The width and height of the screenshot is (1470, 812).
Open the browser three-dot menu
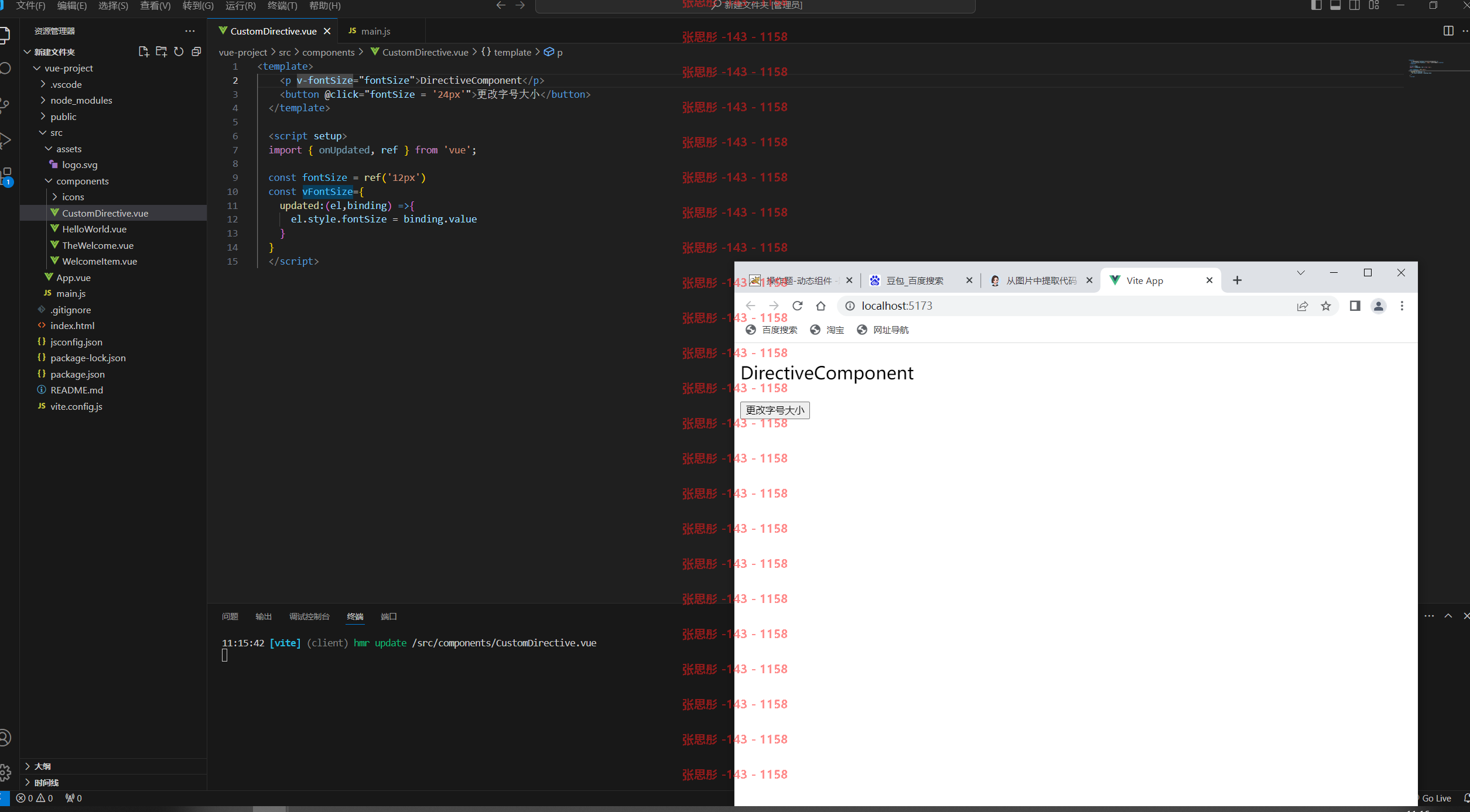click(x=1402, y=306)
